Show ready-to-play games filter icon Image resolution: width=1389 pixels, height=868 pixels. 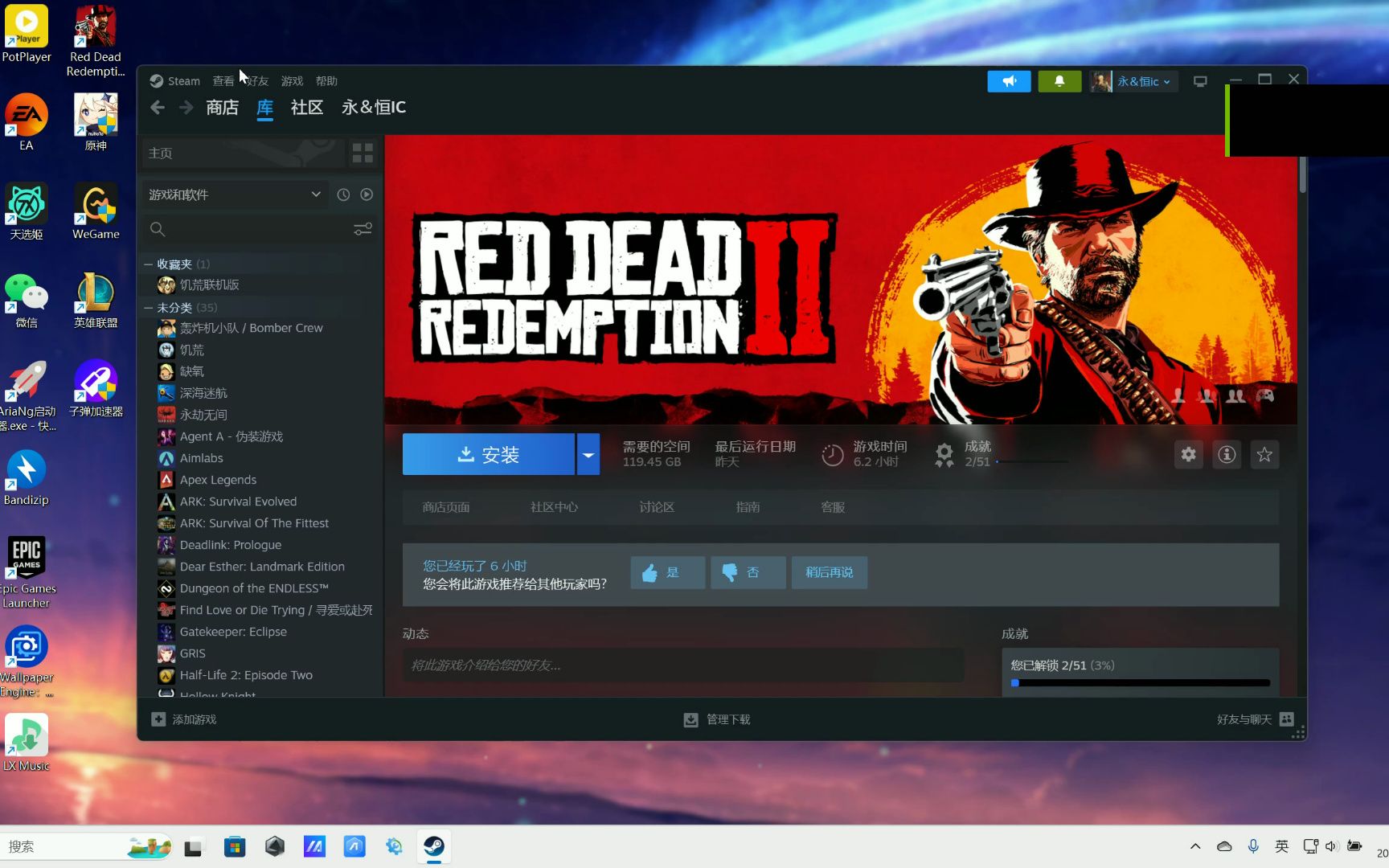pyautogui.click(x=367, y=194)
